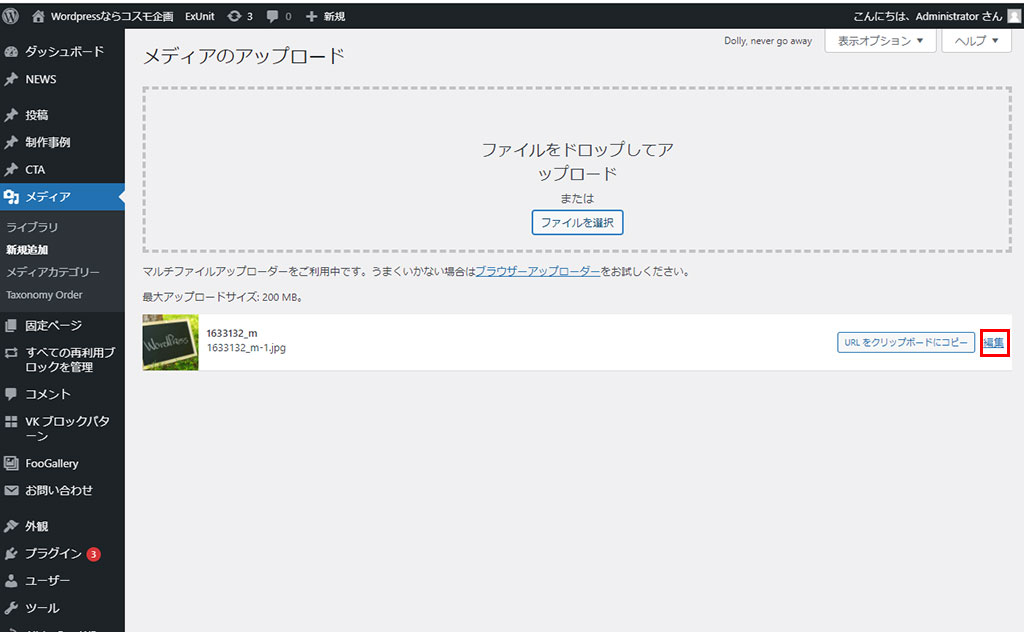Screen dimensions: 1024x632
Task: Click the 固定ページ pages icon
Action: click(x=12, y=325)
